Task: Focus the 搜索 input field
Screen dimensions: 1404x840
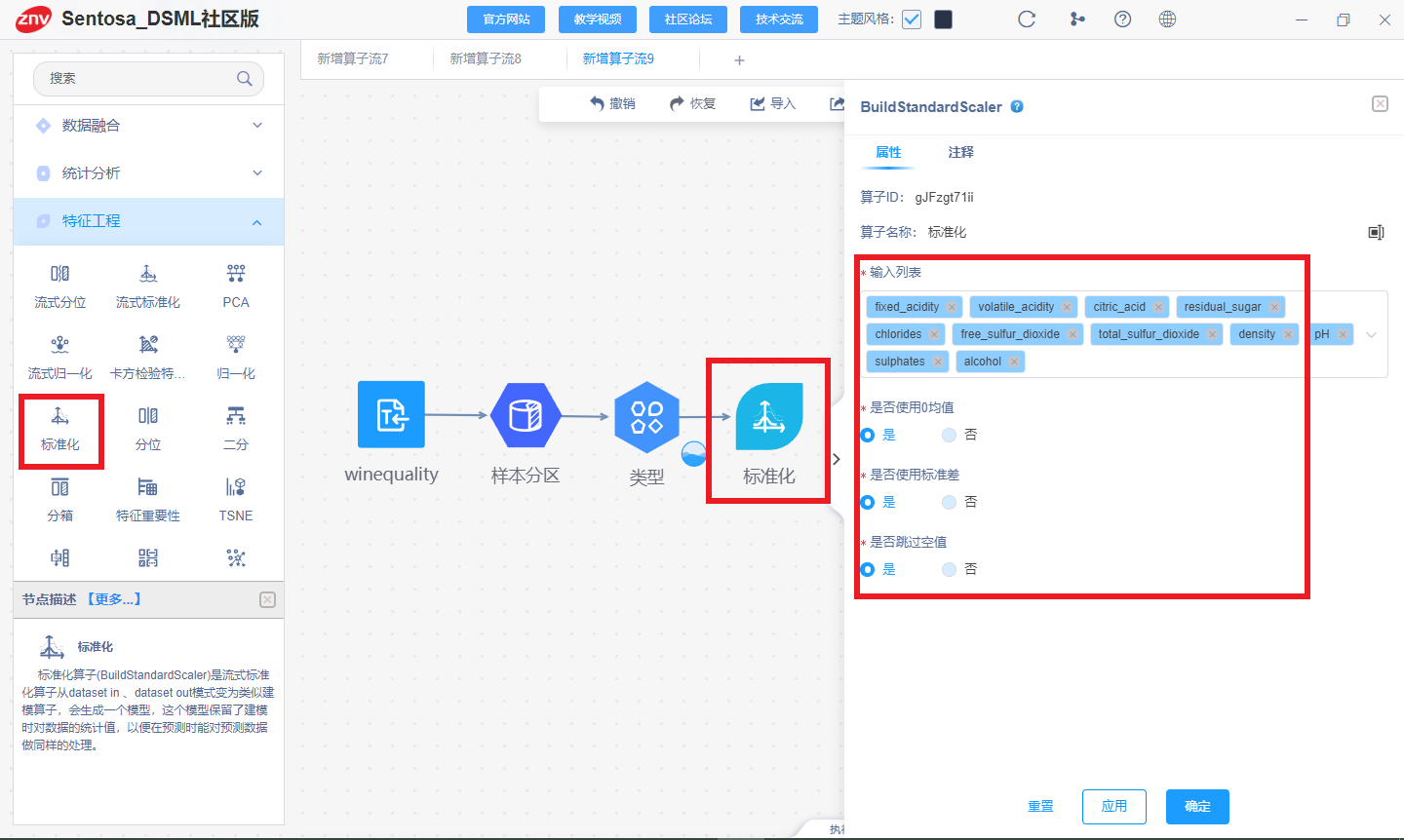Action: coord(148,79)
